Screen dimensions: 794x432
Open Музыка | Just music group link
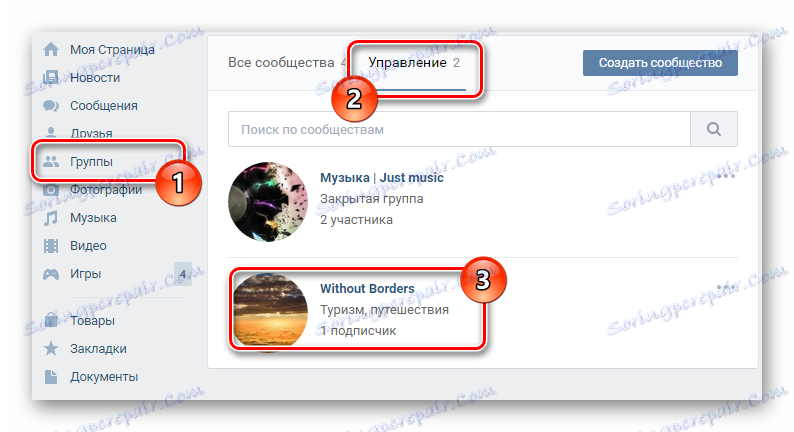point(382,178)
